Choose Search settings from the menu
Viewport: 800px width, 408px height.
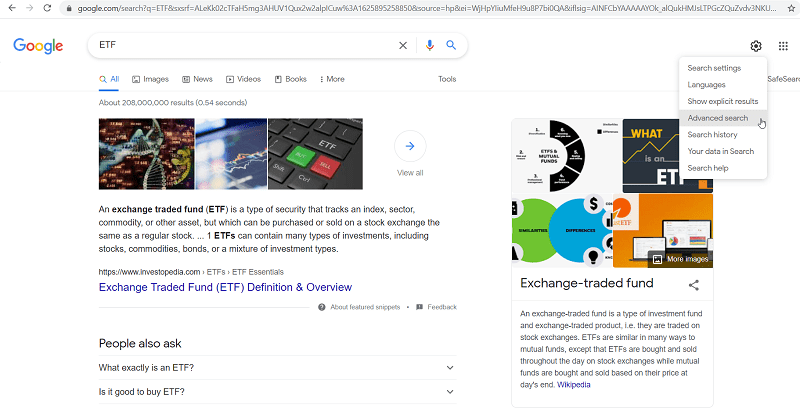tap(723, 68)
